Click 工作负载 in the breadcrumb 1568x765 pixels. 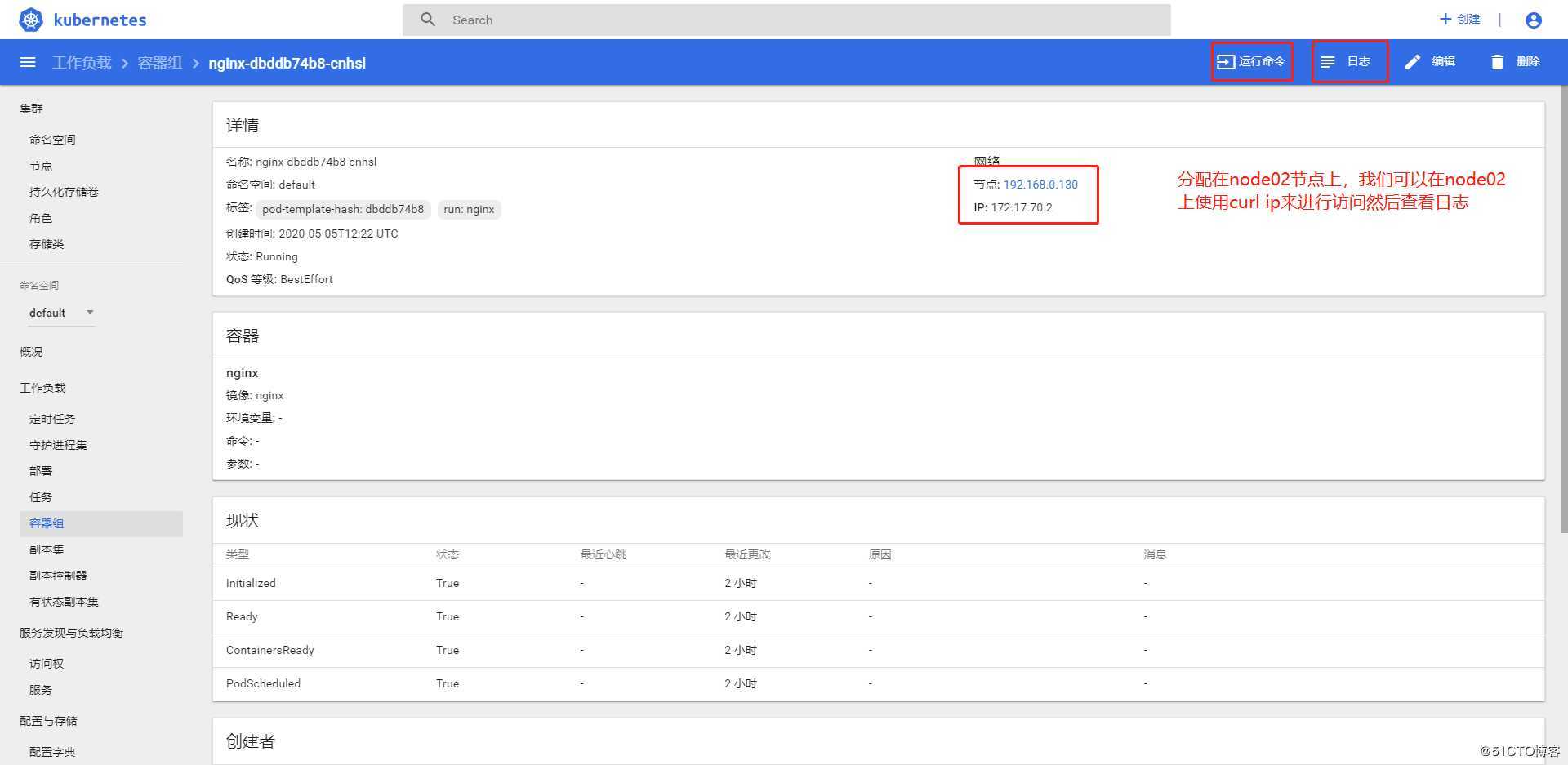pos(82,63)
